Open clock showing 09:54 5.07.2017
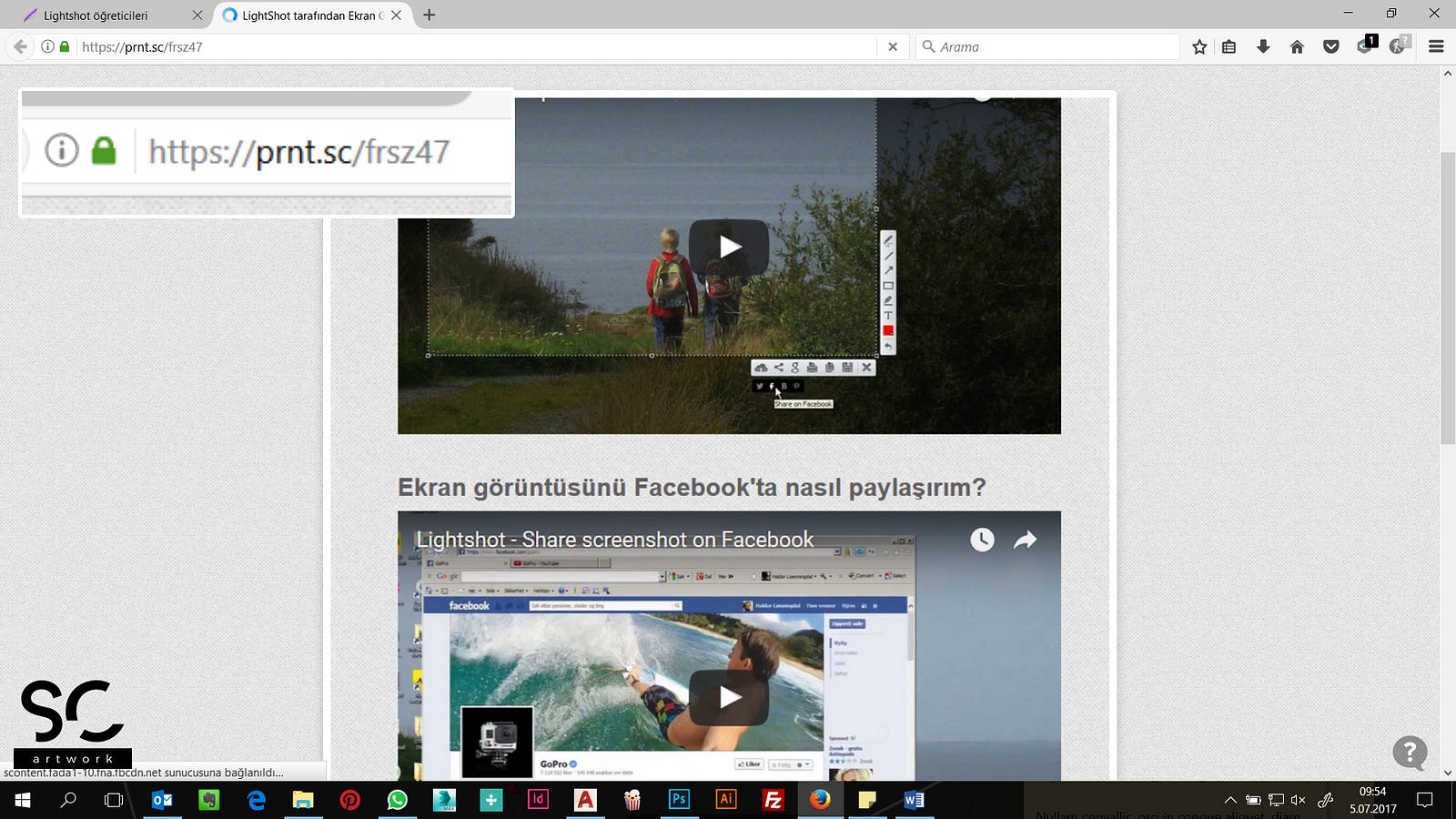Screen dimensions: 1456x819 point(1372,800)
